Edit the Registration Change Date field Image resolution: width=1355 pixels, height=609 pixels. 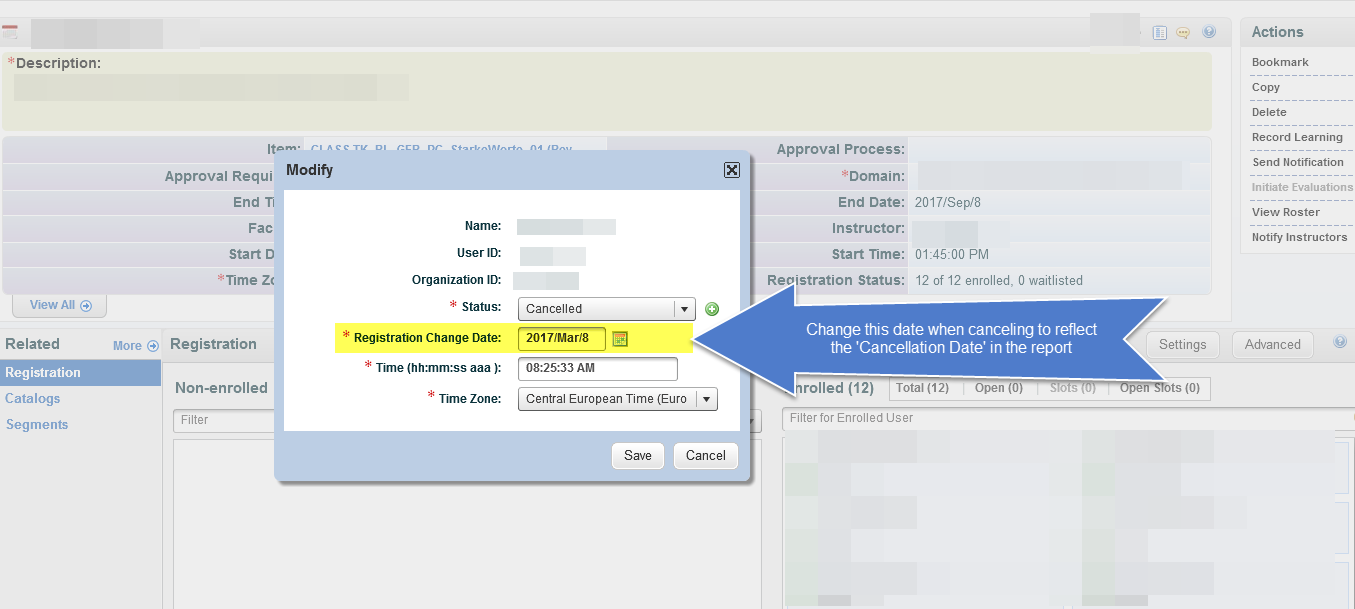click(562, 338)
